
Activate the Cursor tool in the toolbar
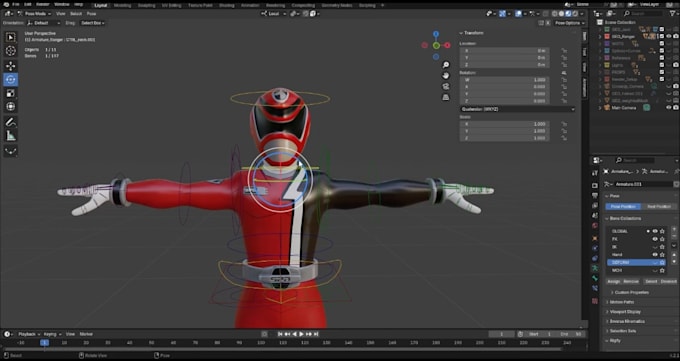[x=10, y=51]
